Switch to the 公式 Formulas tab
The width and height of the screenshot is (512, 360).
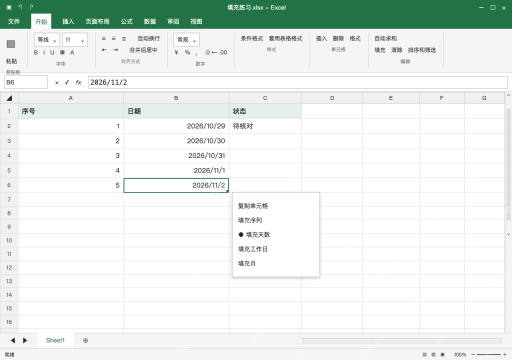coord(127,21)
